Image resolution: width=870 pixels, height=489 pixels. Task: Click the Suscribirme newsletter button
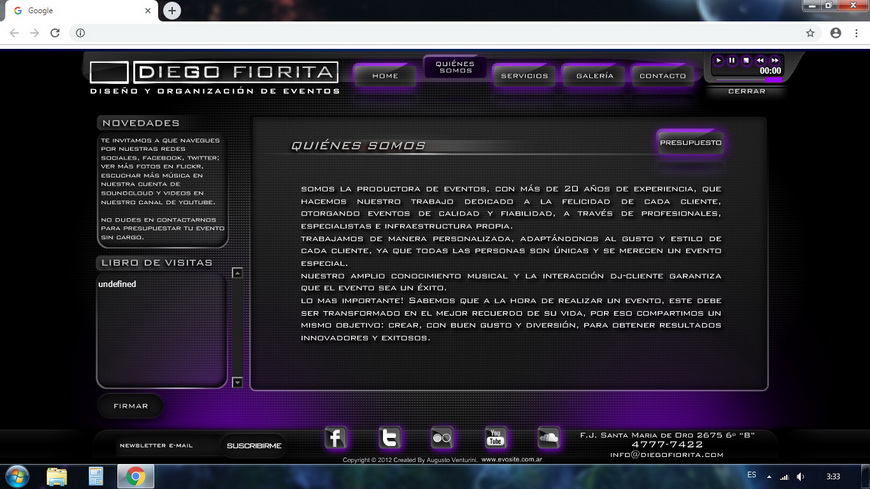pyautogui.click(x=254, y=446)
